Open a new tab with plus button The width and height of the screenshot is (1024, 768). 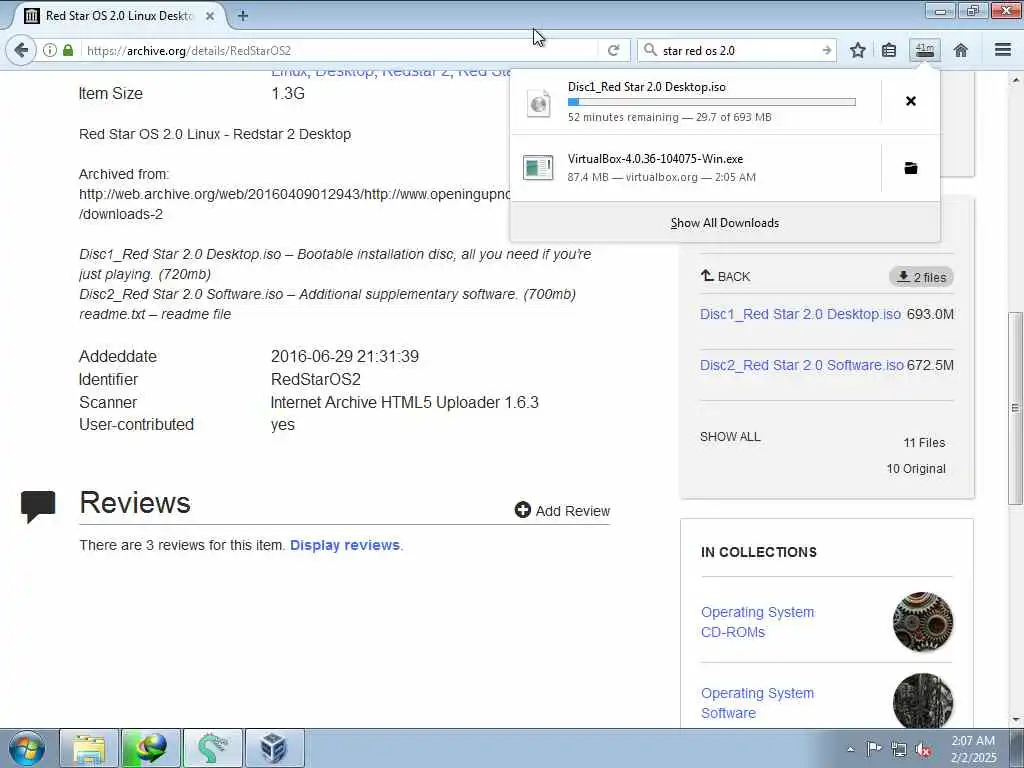click(243, 16)
